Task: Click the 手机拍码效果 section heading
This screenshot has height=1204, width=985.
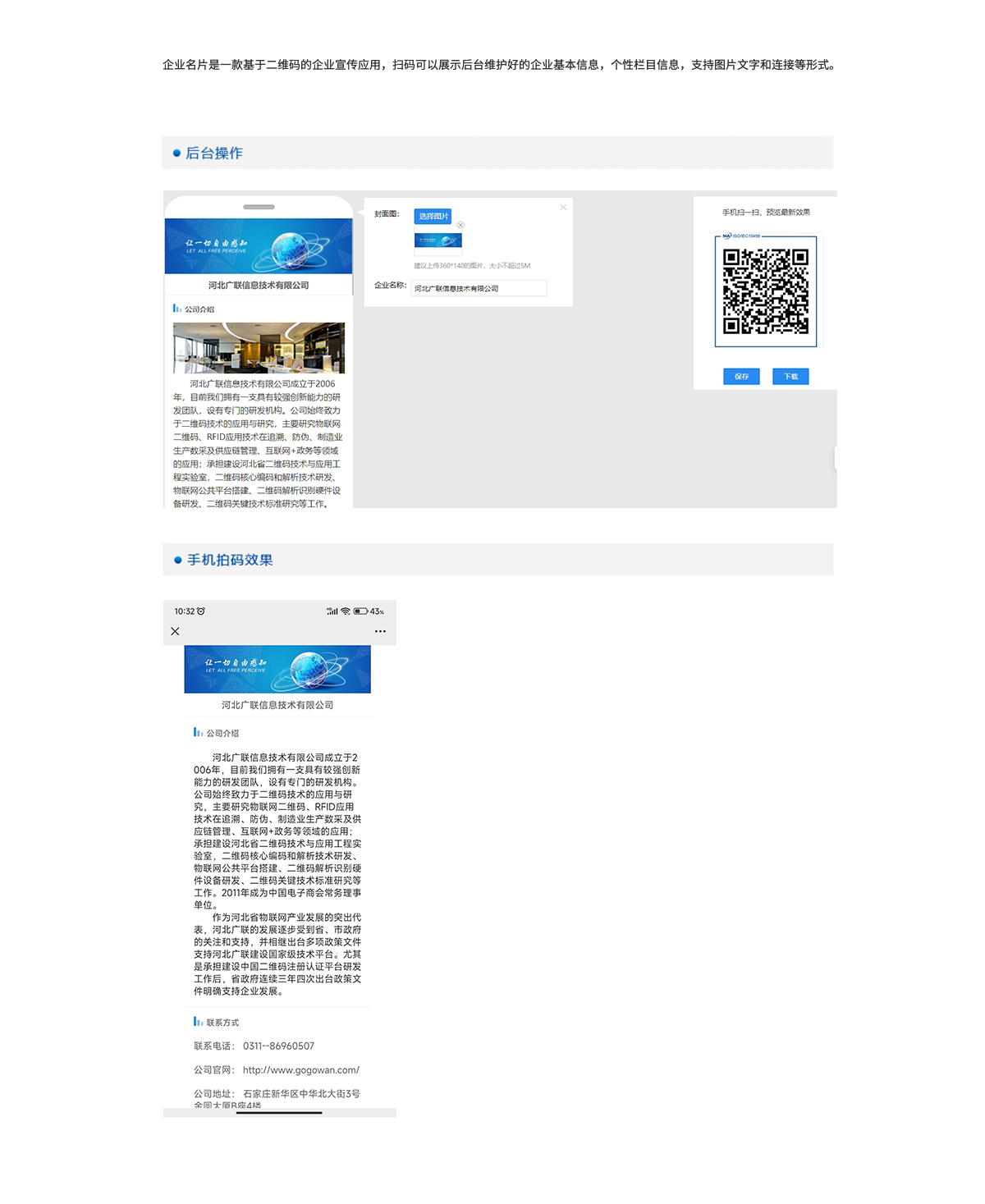Action: [229, 560]
